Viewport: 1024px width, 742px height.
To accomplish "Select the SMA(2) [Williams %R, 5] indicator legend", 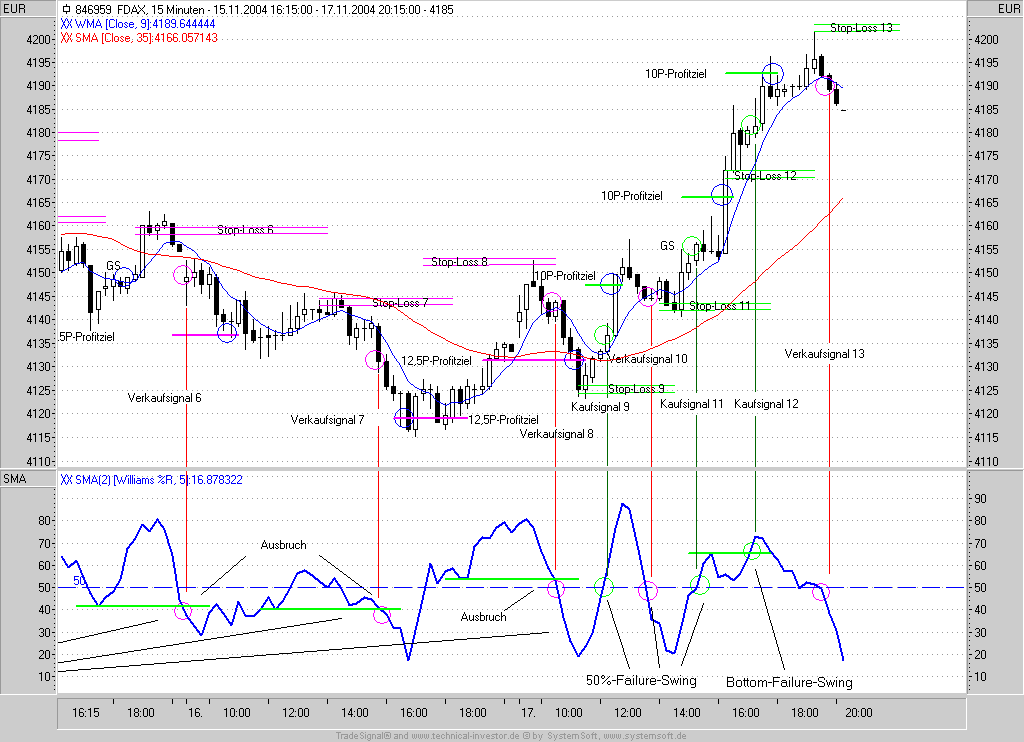I will [152, 480].
